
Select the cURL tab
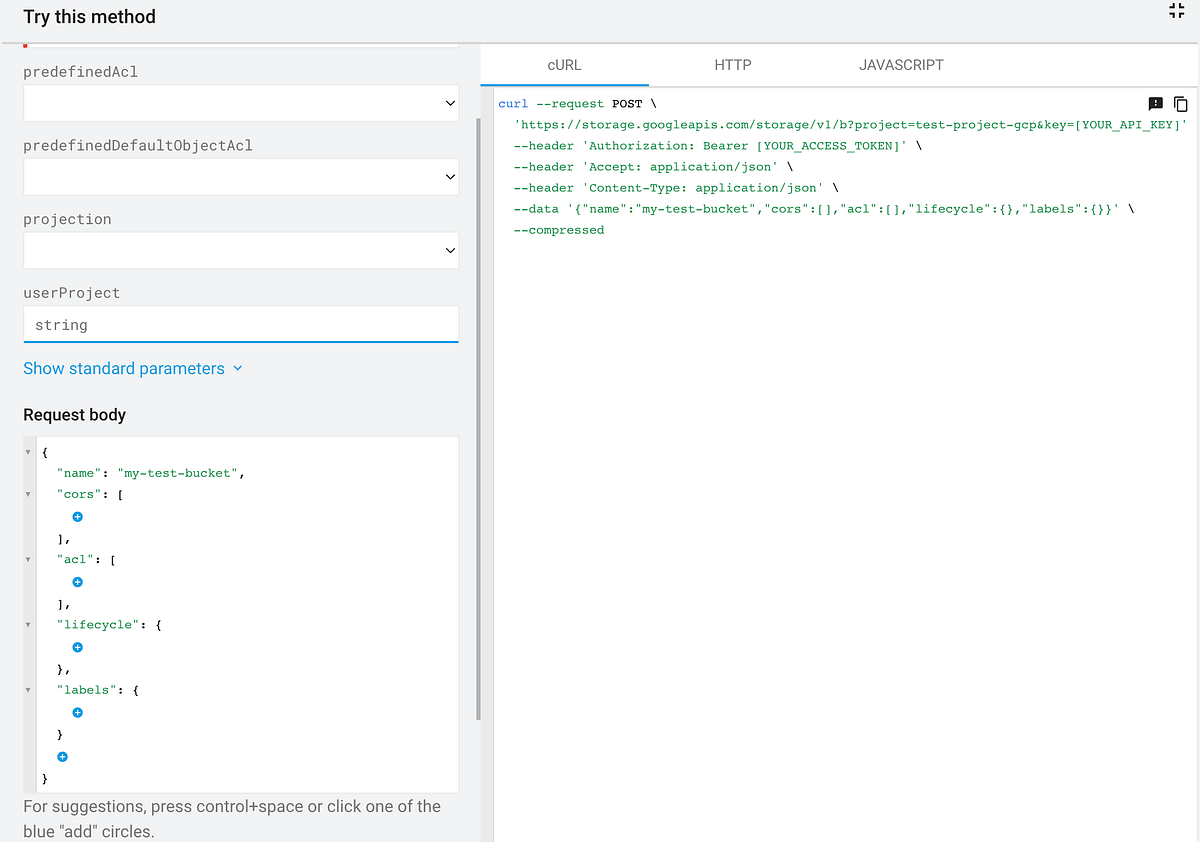pos(564,65)
